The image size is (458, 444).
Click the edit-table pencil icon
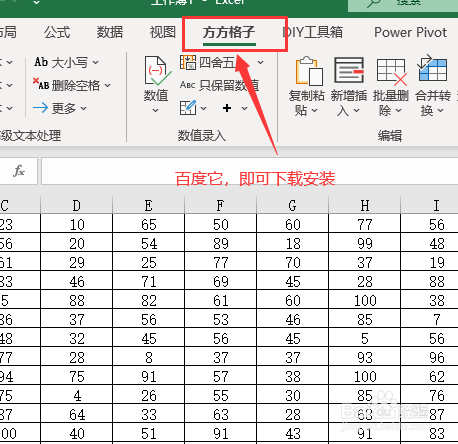click(x=188, y=108)
